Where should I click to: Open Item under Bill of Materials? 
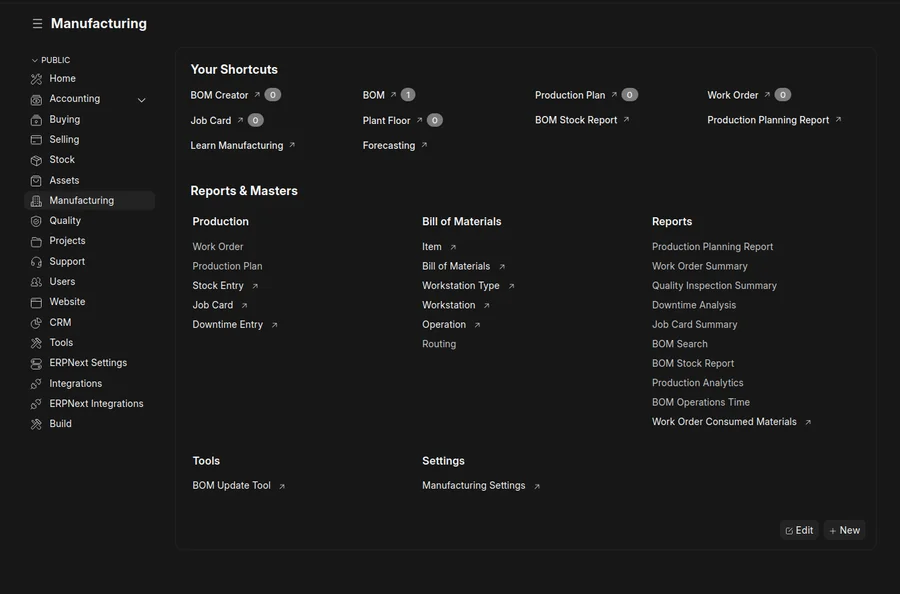coord(432,247)
